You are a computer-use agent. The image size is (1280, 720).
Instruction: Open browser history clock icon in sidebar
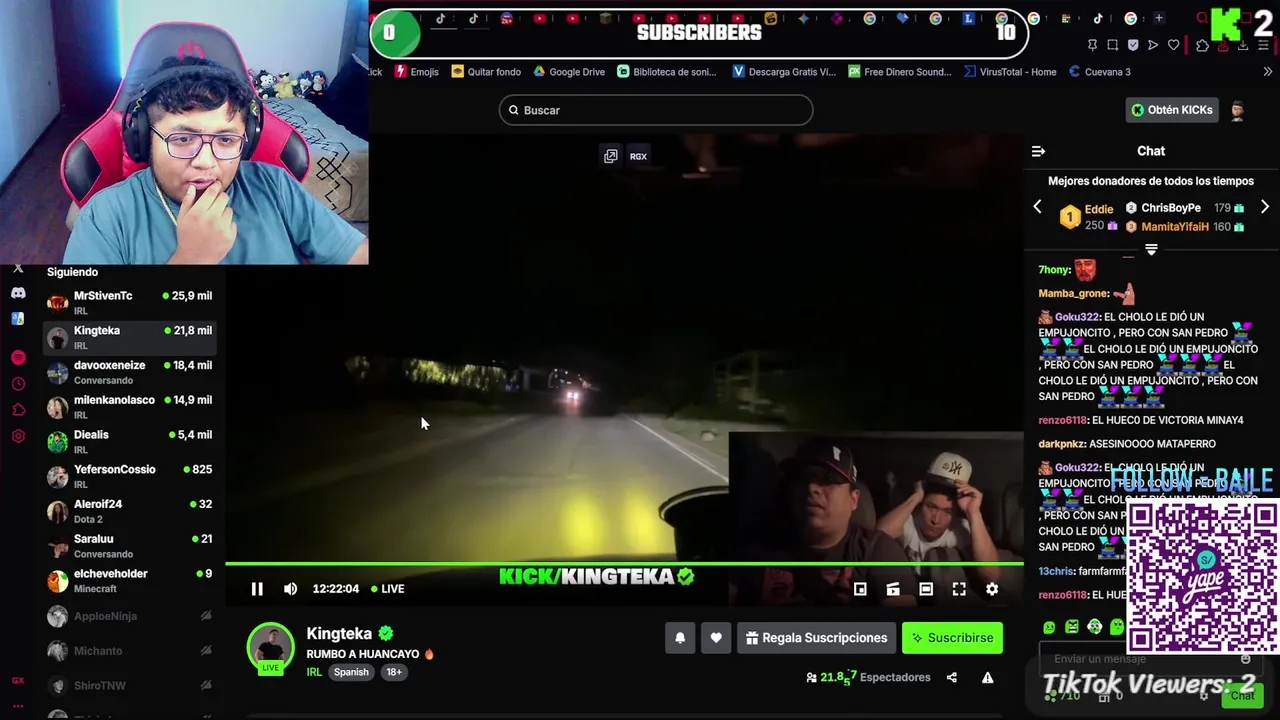click(18, 384)
